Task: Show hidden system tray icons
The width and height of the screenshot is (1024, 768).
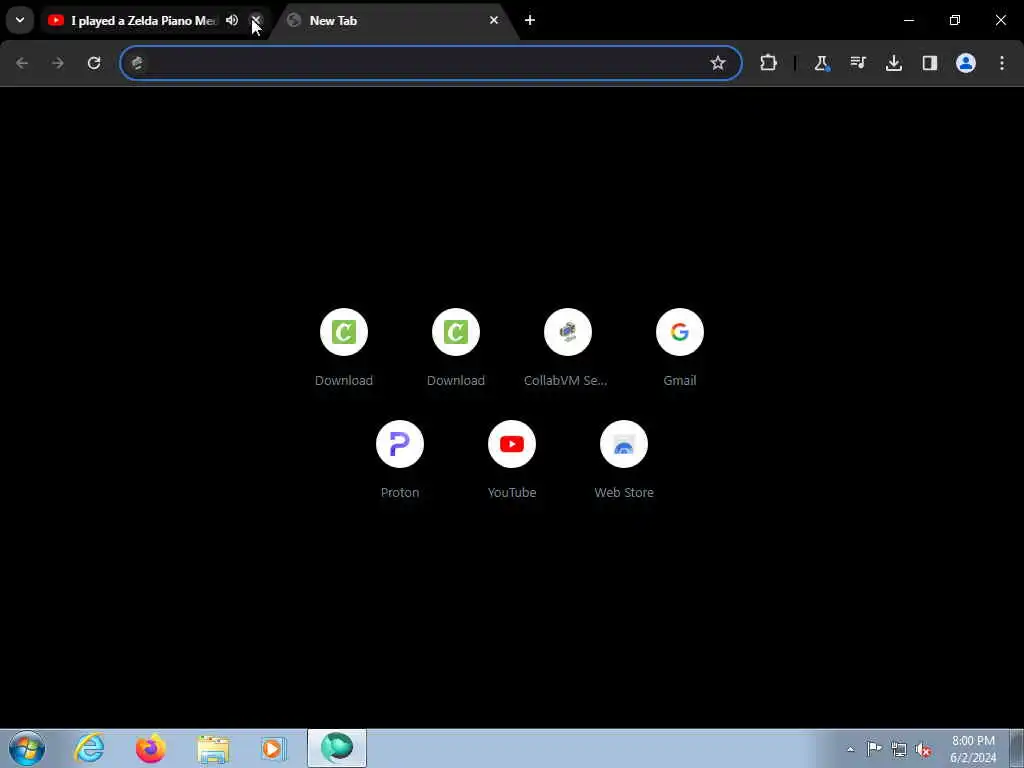Action: coord(850,749)
